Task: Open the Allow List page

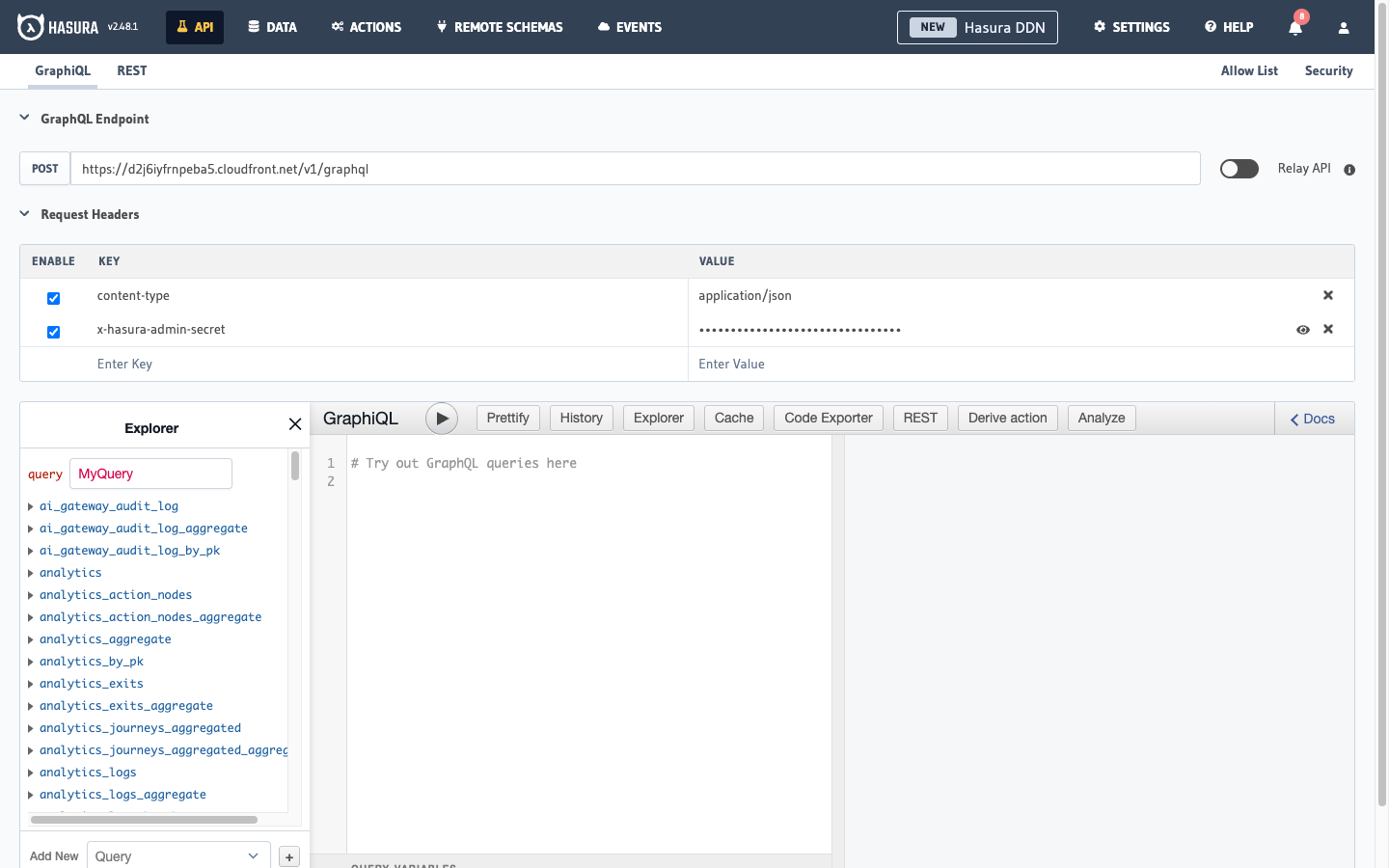Action: click(x=1249, y=70)
